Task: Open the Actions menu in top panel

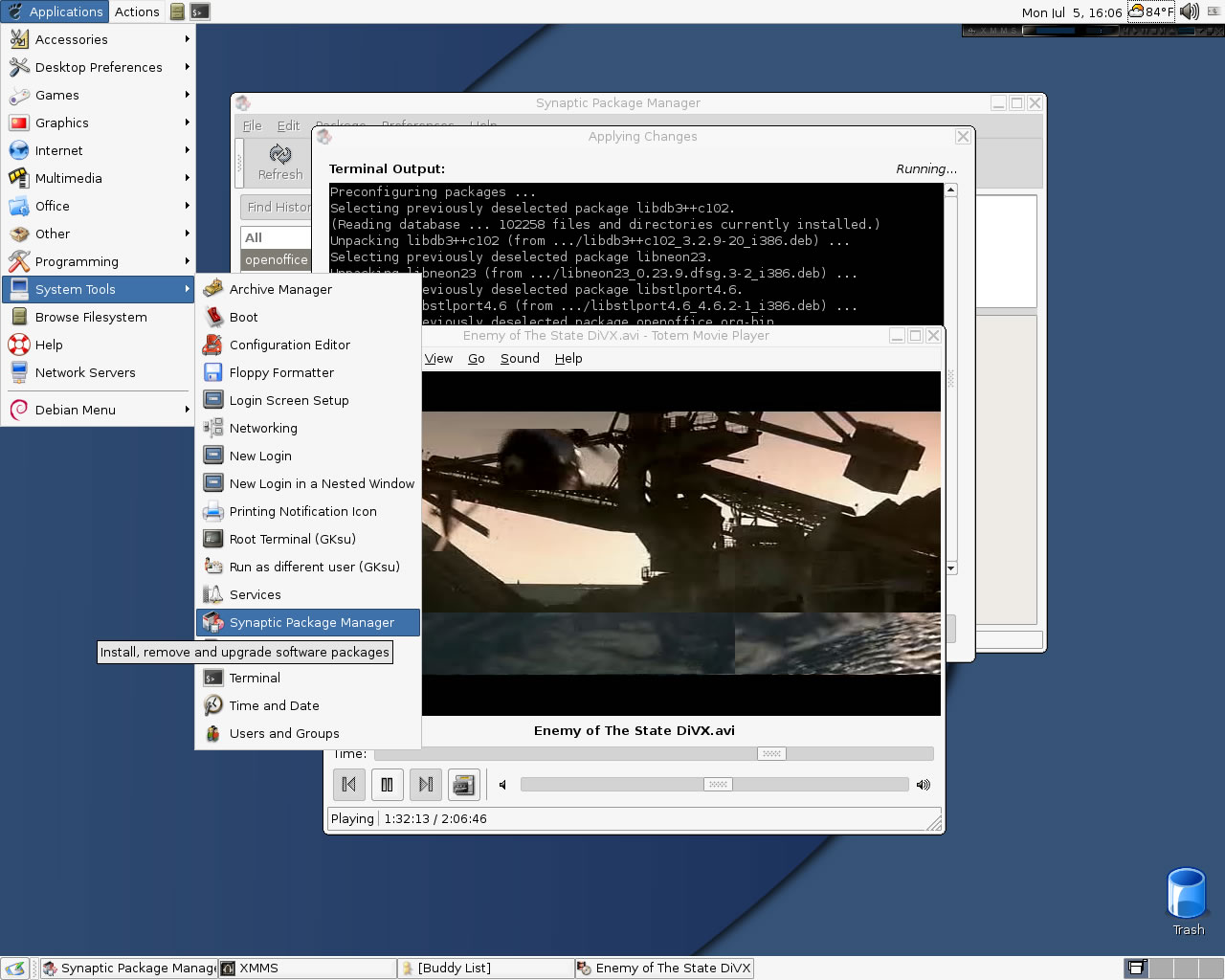Action: click(137, 11)
